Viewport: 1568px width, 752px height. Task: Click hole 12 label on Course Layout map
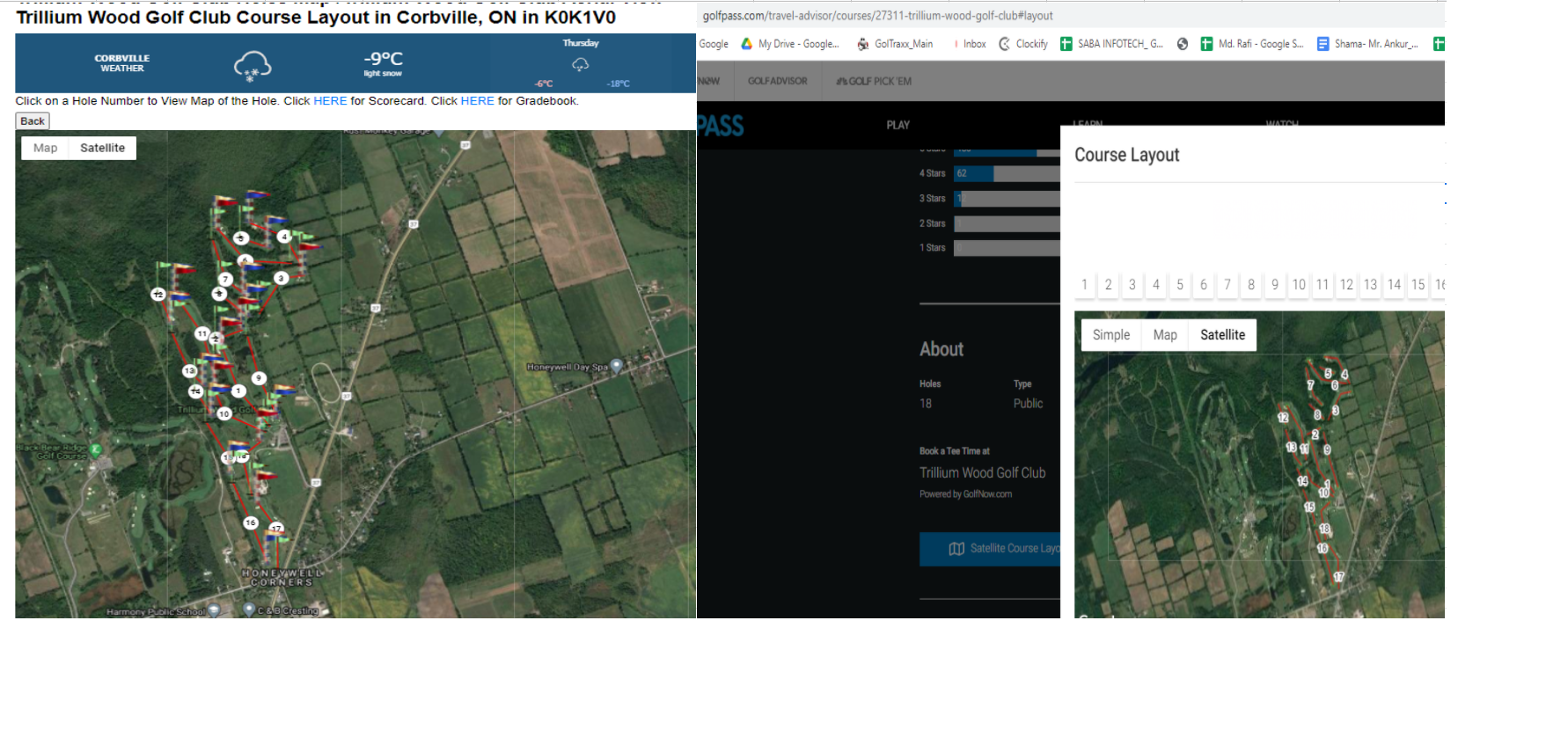[1283, 418]
